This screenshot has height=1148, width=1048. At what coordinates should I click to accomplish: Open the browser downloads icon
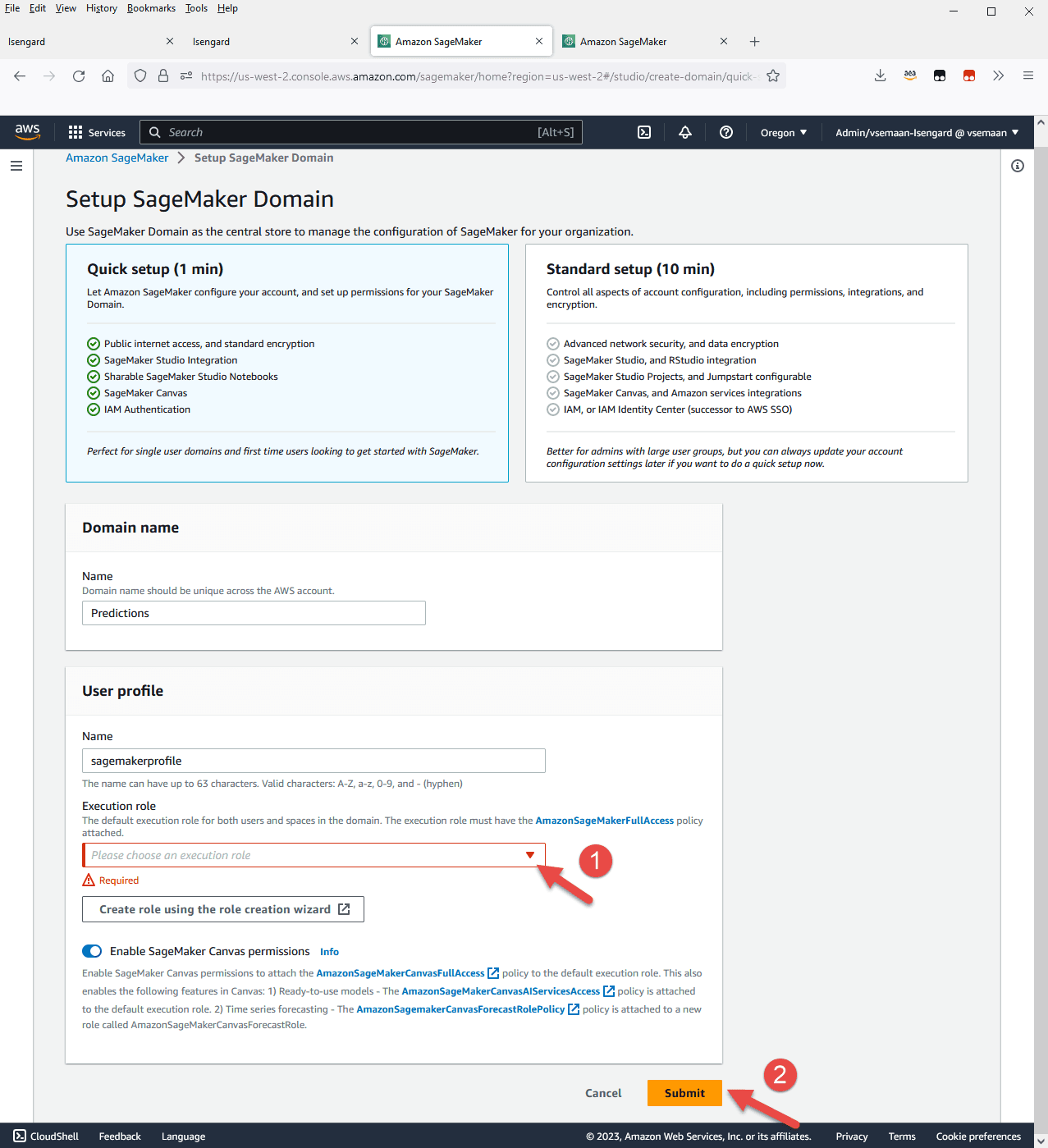pos(880,75)
